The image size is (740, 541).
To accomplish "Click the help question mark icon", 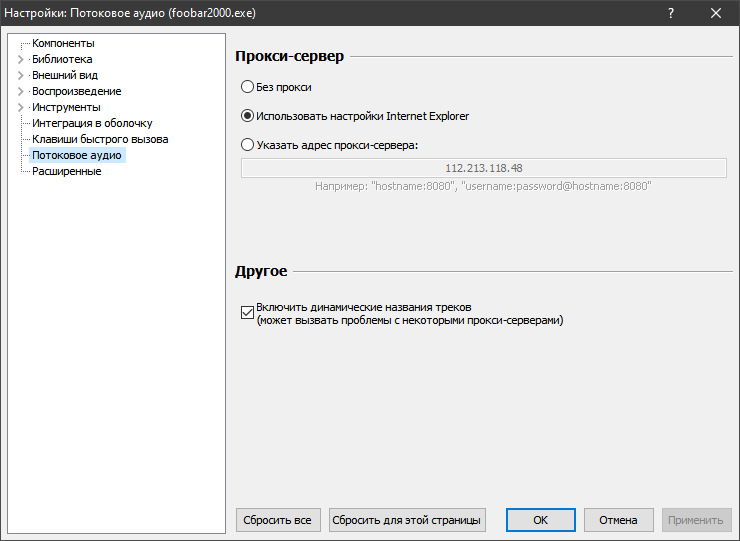I will click(671, 13).
